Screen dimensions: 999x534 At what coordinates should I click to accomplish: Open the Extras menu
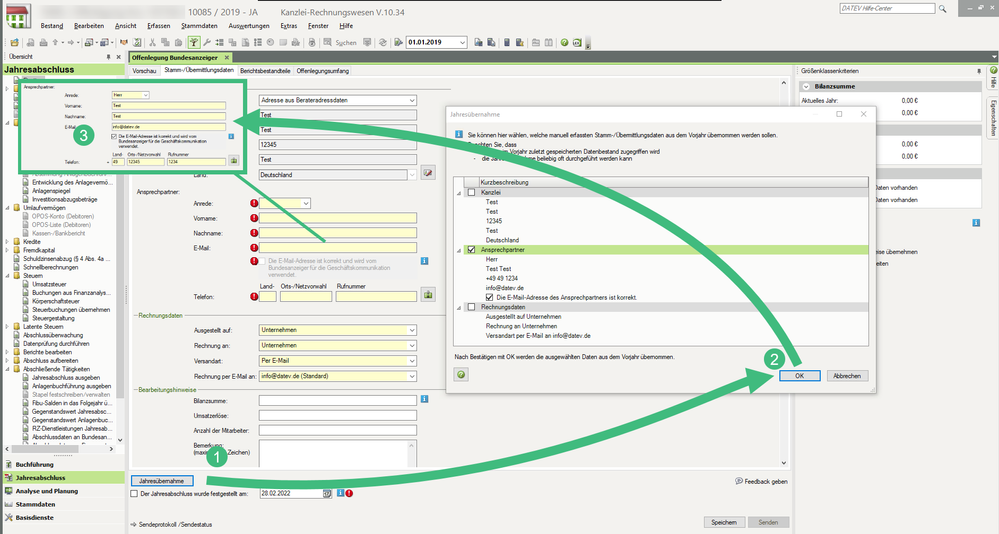[289, 25]
